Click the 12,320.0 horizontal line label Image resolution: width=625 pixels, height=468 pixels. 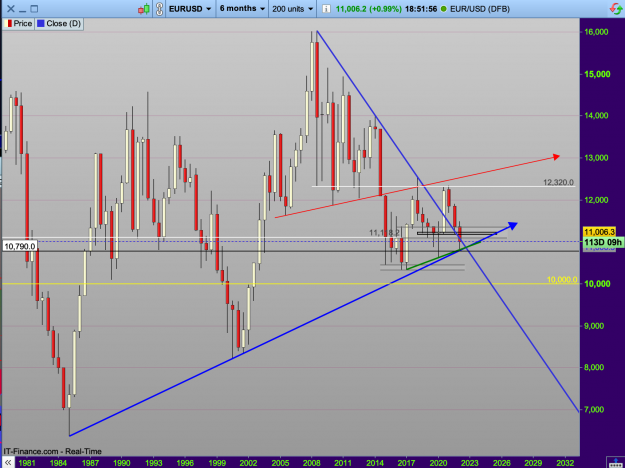[558, 183]
